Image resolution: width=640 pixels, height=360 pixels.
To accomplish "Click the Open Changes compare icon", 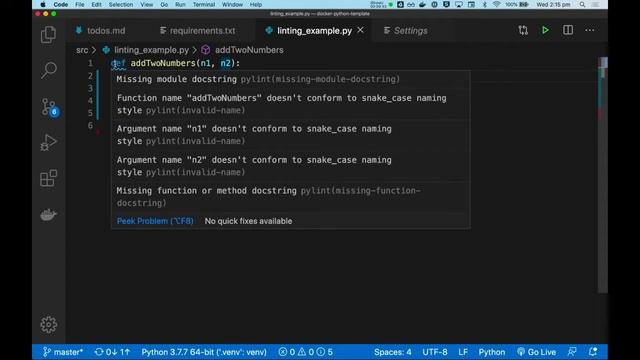I will tap(523, 30).
